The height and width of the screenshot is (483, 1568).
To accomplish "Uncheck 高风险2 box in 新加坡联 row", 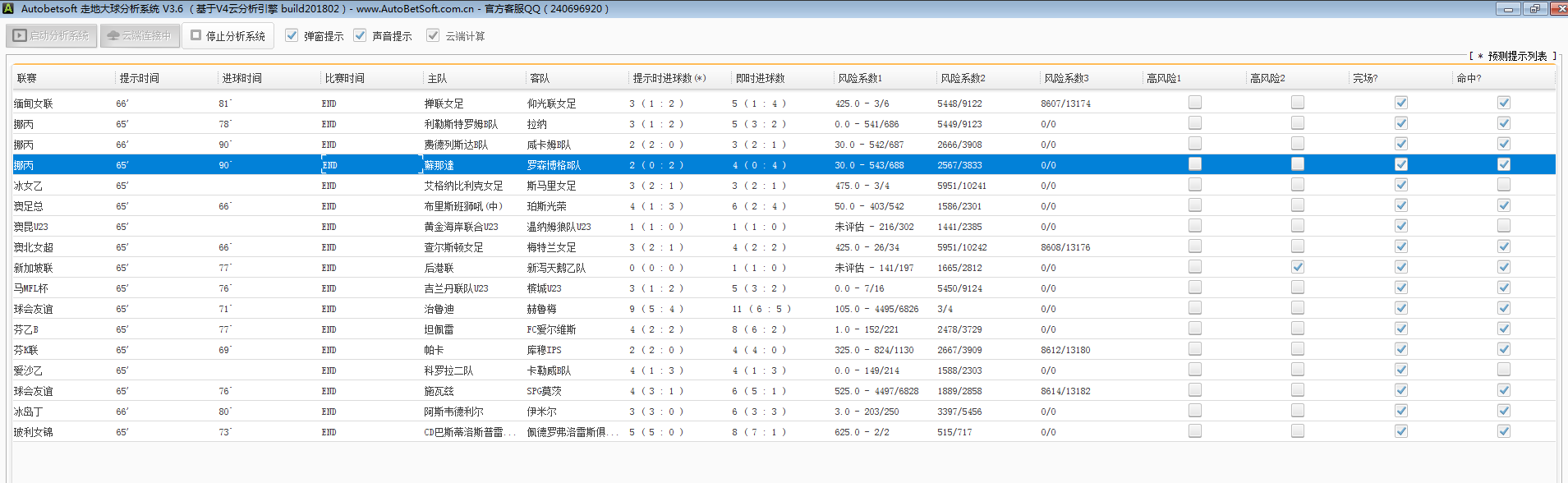I will pyautogui.click(x=1298, y=267).
